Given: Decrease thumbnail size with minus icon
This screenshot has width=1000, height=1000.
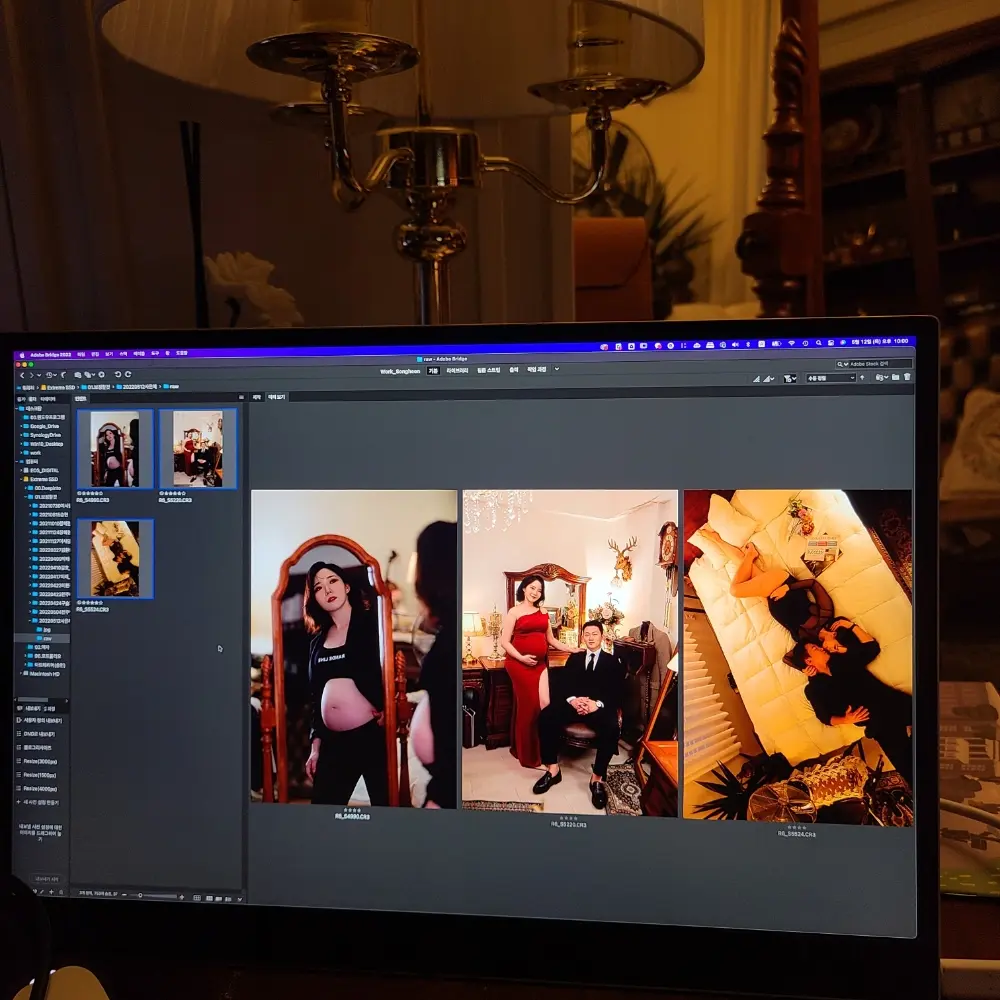Looking at the screenshot, I should 124,895.
